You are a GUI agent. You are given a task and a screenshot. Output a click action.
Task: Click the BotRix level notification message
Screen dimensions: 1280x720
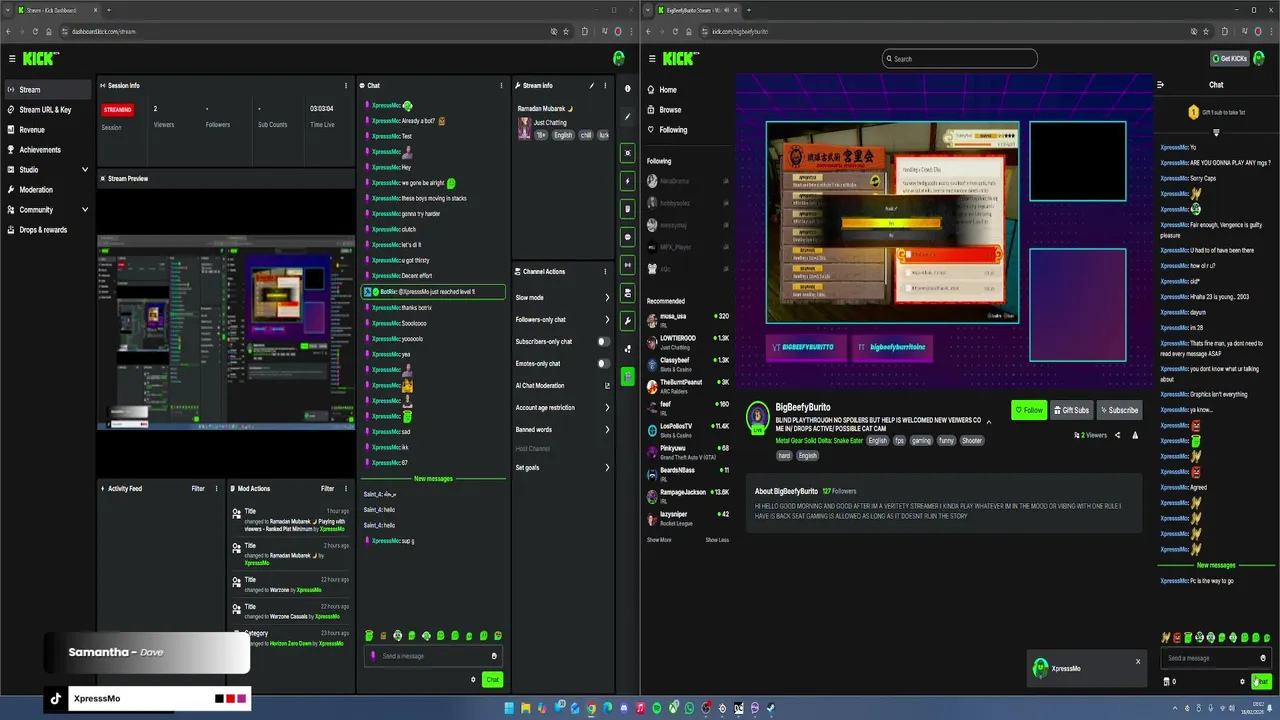[x=433, y=292]
